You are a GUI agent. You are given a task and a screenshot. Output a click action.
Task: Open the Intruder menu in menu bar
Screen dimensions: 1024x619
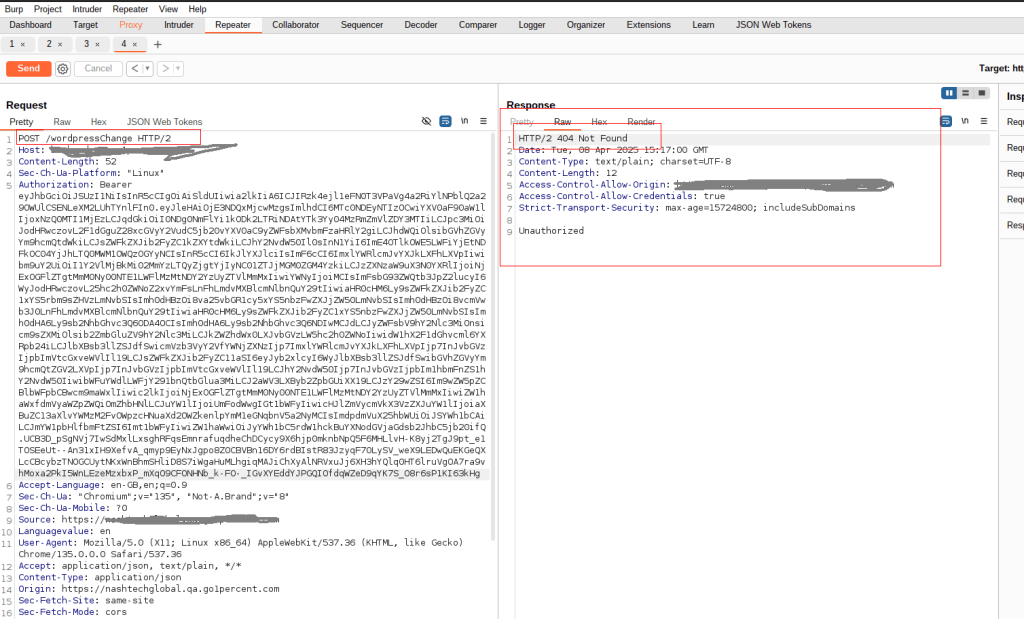pyautogui.click(x=87, y=8)
